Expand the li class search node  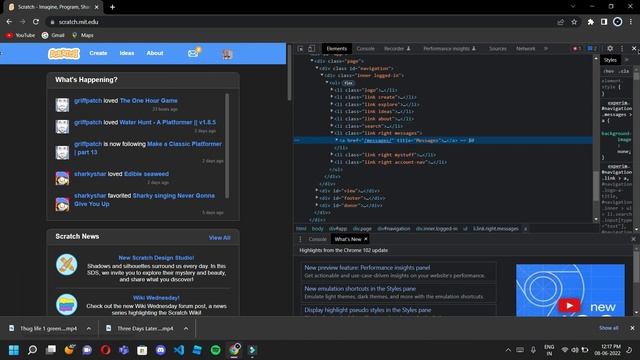coord(331,126)
